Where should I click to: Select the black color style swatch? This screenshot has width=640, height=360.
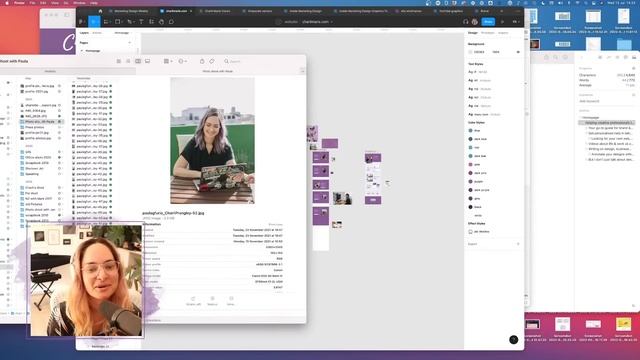[x=470, y=207]
